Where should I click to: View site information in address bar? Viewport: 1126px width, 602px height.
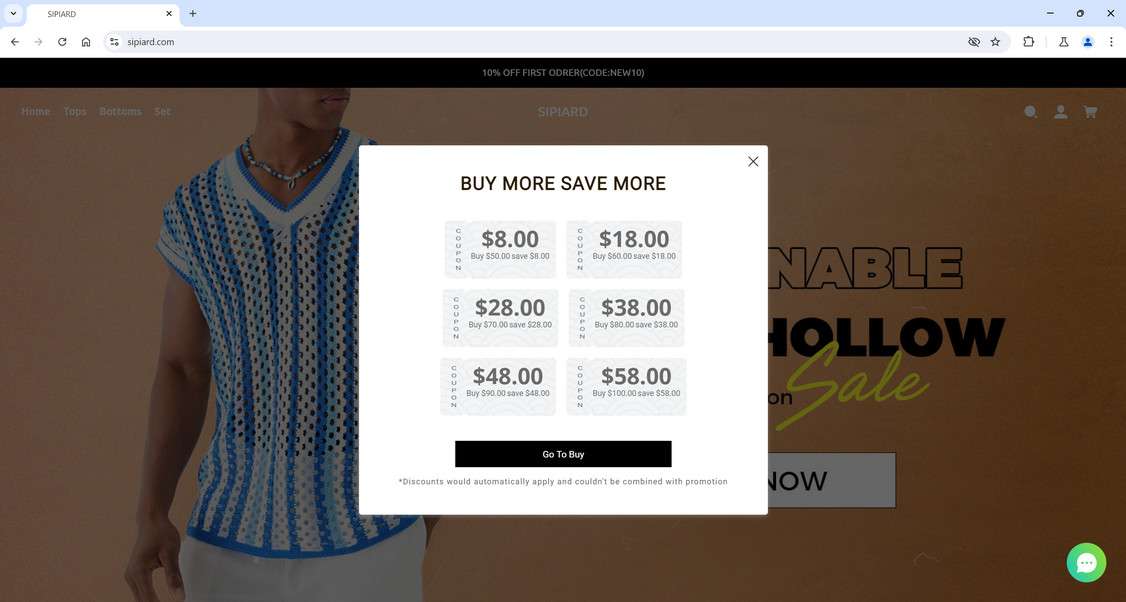[x=114, y=42]
